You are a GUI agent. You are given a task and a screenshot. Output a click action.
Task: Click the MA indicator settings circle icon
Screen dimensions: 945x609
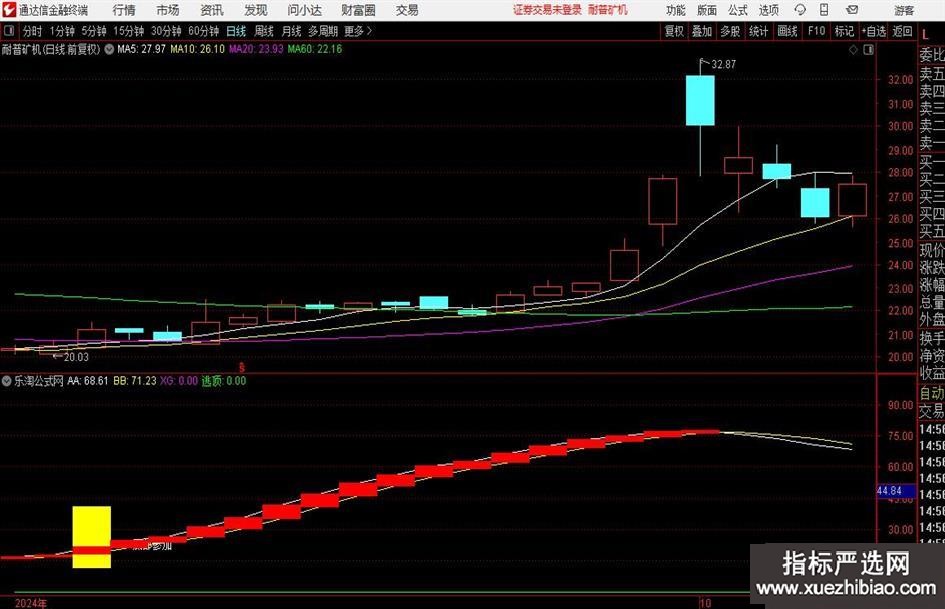[x=109, y=48]
